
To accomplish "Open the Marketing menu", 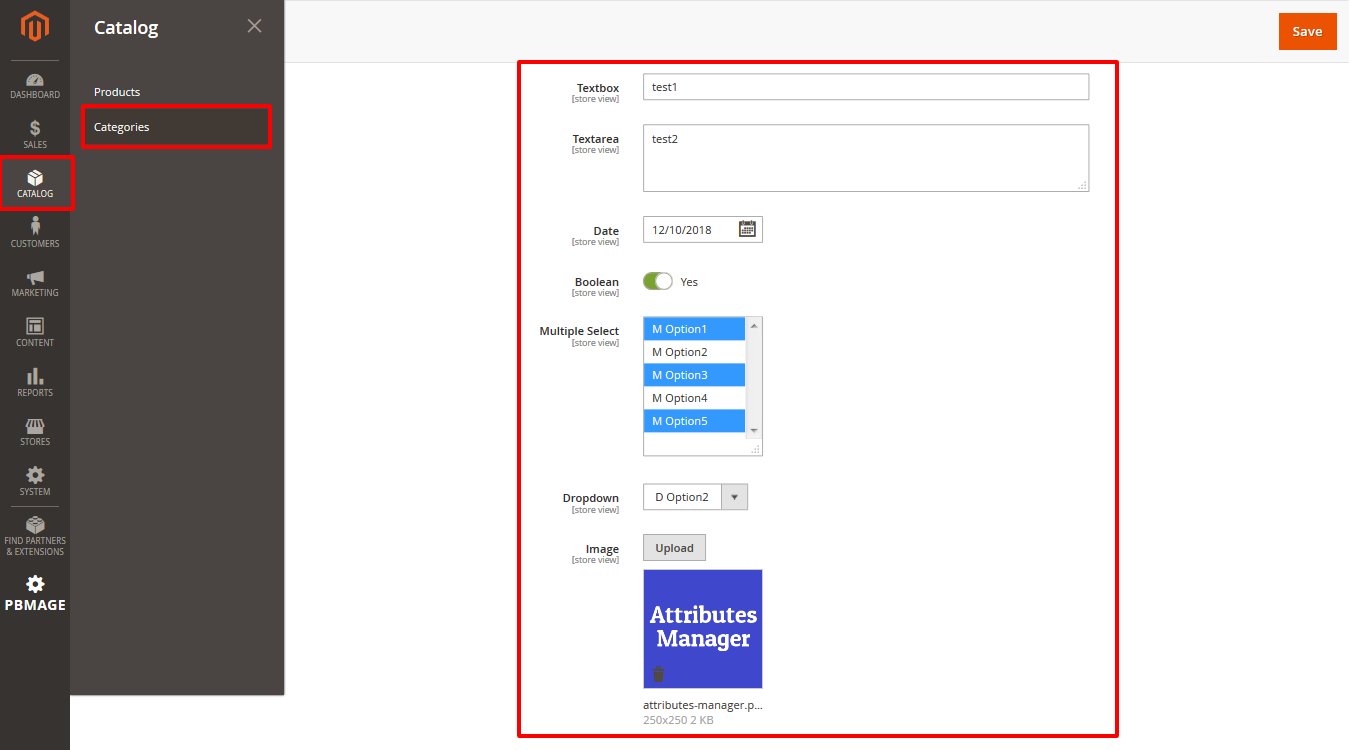I will [35, 283].
